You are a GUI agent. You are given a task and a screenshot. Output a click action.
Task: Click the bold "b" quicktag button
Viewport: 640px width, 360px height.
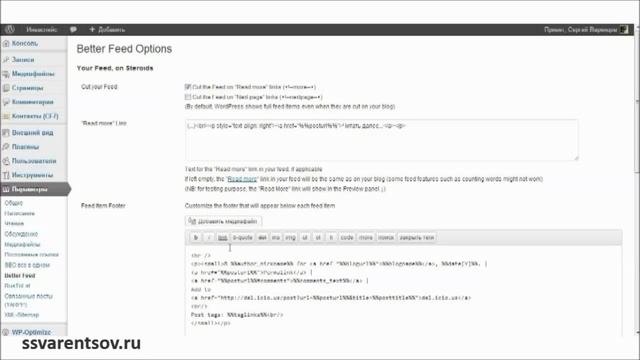pyautogui.click(x=196, y=238)
